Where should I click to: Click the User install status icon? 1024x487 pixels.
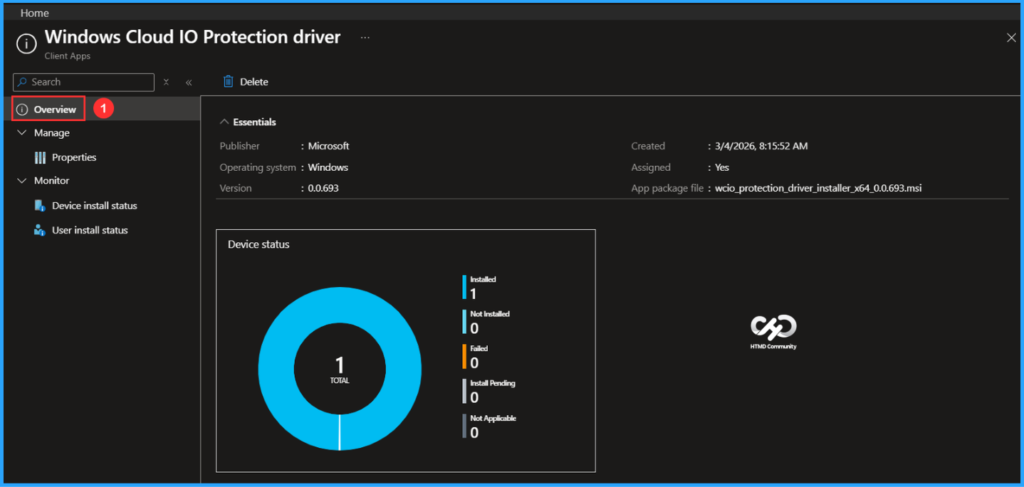point(39,230)
